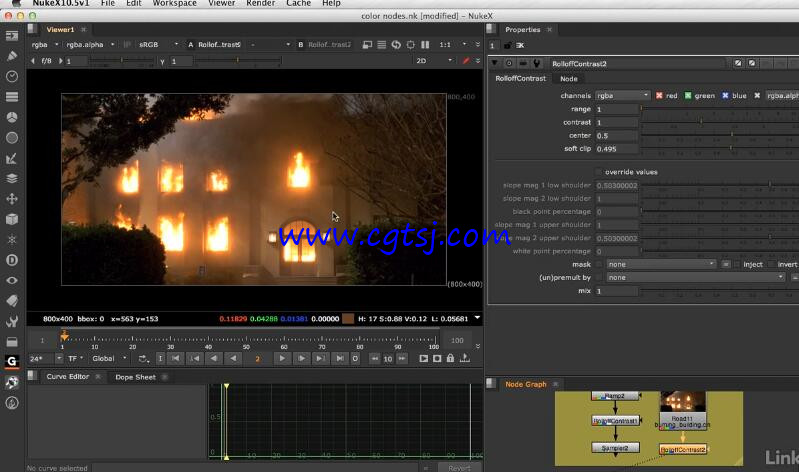The height and width of the screenshot is (472, 799).
Task: Click the loop mode icon in playback bar
Action: [x=143, y=359]
